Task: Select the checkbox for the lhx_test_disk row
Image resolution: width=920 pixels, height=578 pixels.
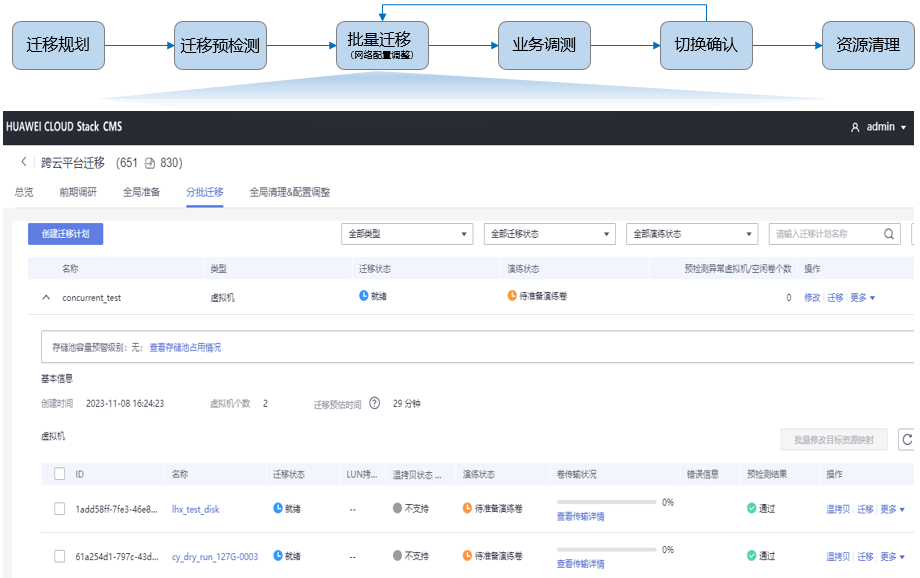Action: point(58,508)
